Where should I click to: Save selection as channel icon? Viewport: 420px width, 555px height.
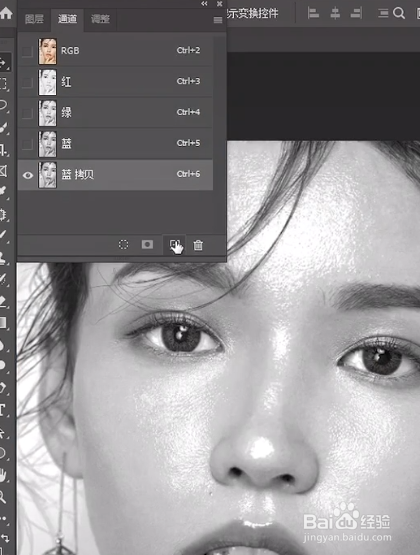(x=147, y=245)
